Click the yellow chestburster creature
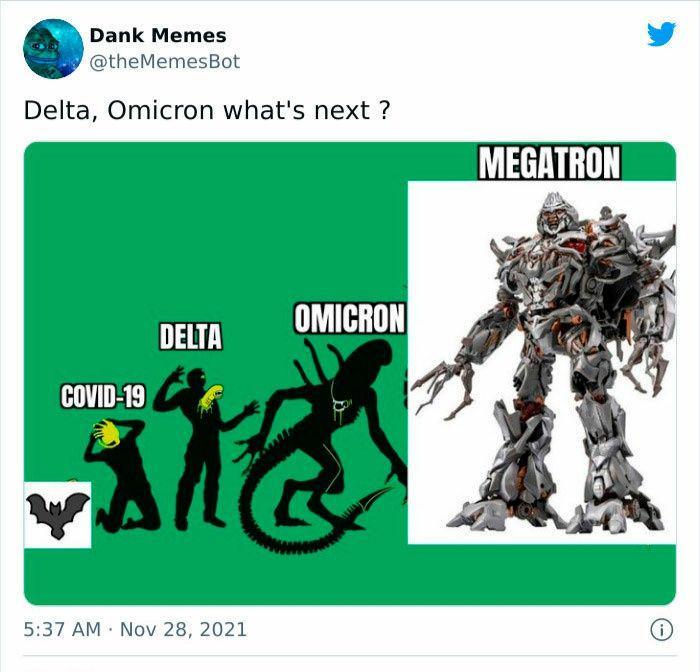 coord(210,397)
